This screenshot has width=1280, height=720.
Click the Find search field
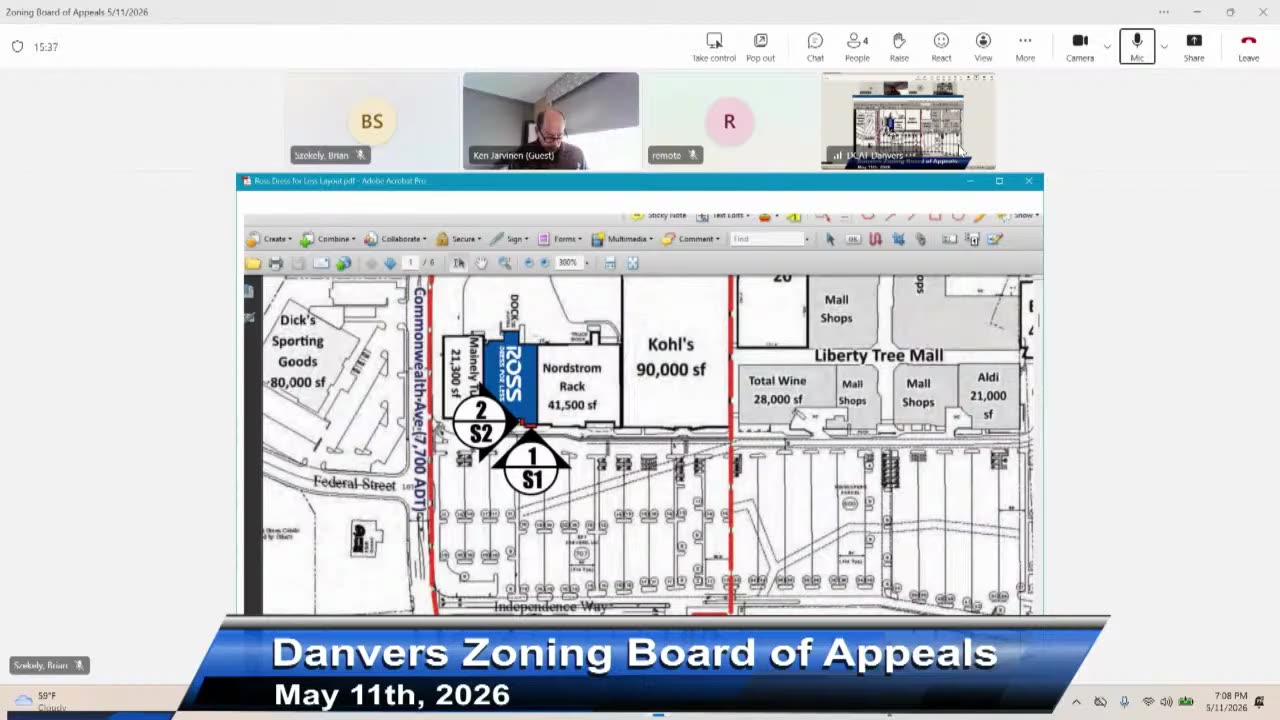[768, 239]
